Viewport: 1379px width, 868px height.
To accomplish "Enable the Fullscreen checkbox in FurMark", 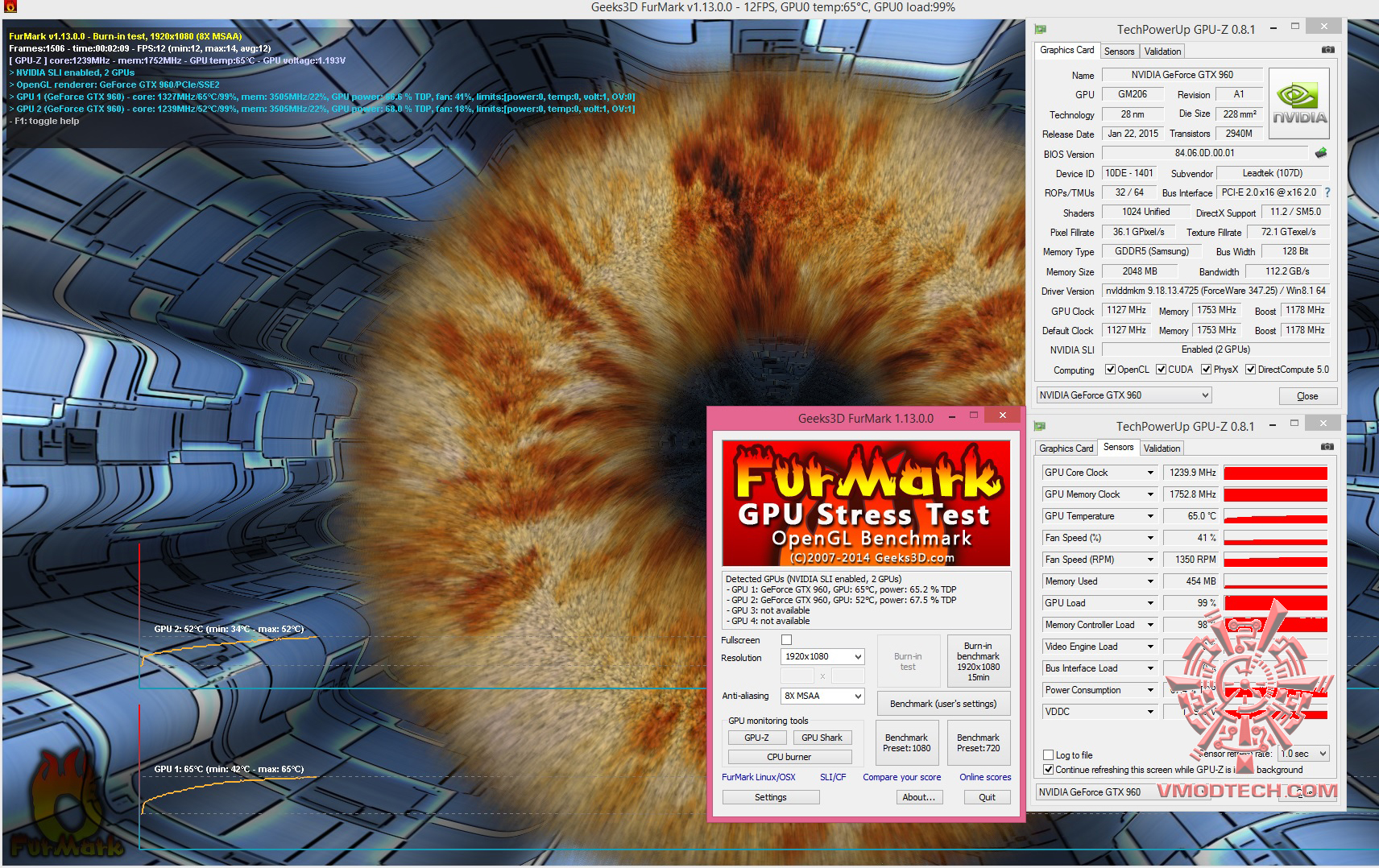I will point(787,640).
